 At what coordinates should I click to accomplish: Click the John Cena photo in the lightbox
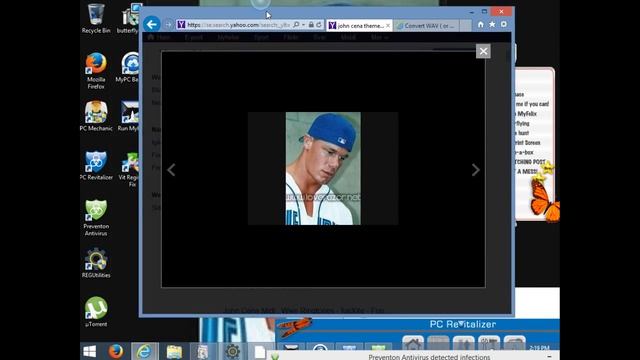point(323,169)
